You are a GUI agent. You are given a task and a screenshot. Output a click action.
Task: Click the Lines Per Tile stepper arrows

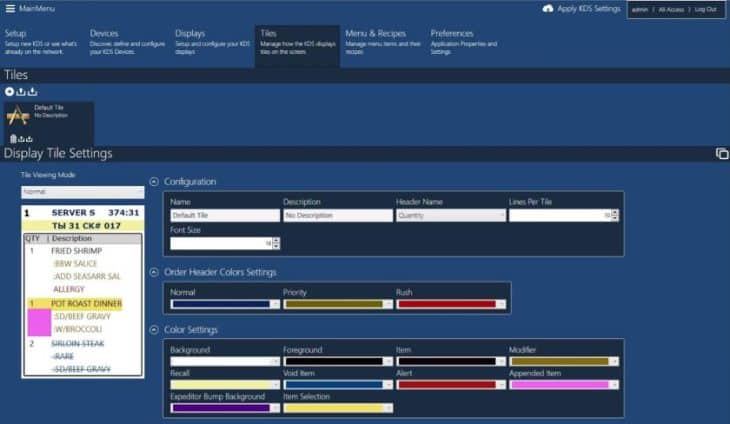(x=615, y=215)
